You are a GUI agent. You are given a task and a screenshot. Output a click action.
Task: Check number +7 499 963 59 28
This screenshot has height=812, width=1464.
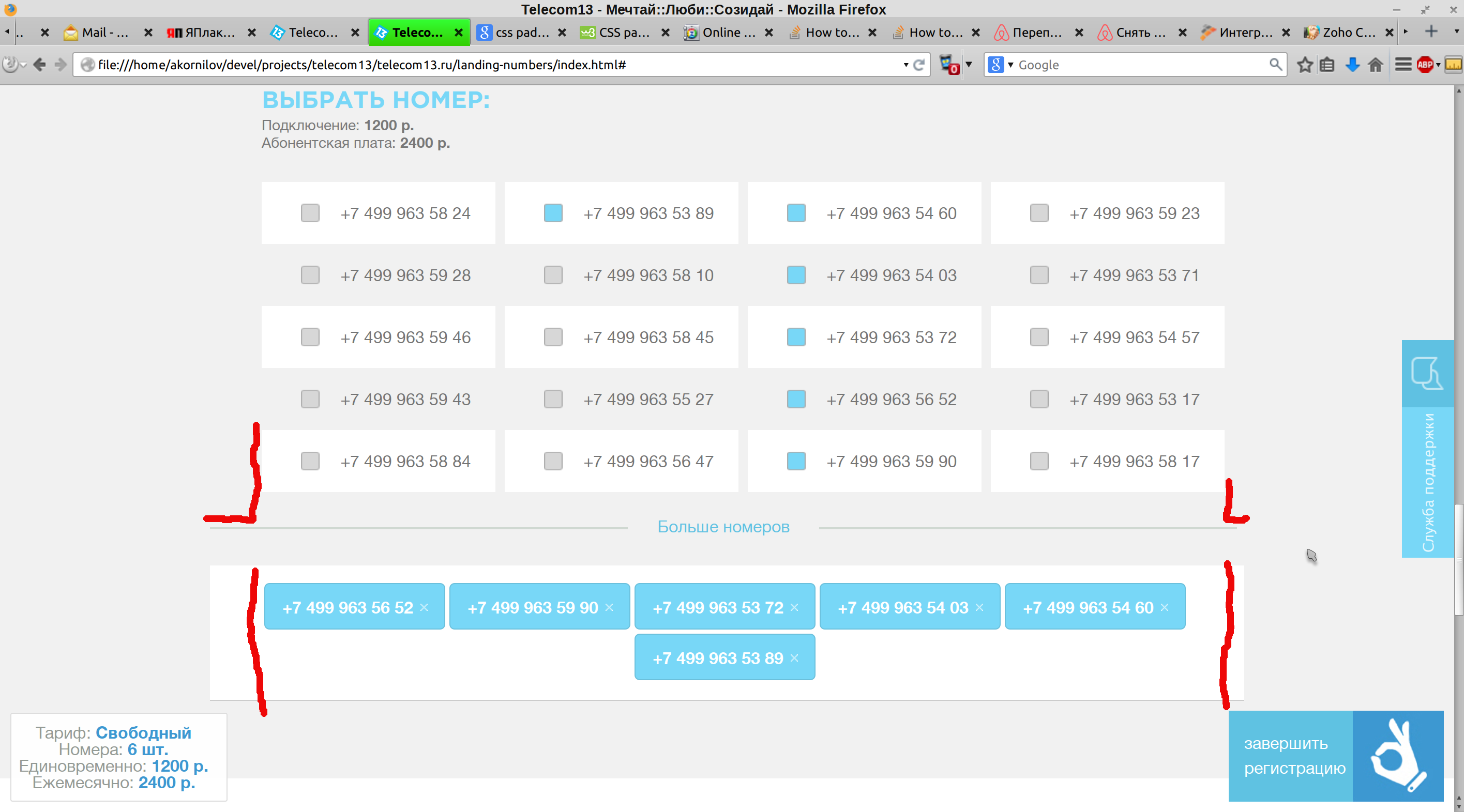(310, 275)
